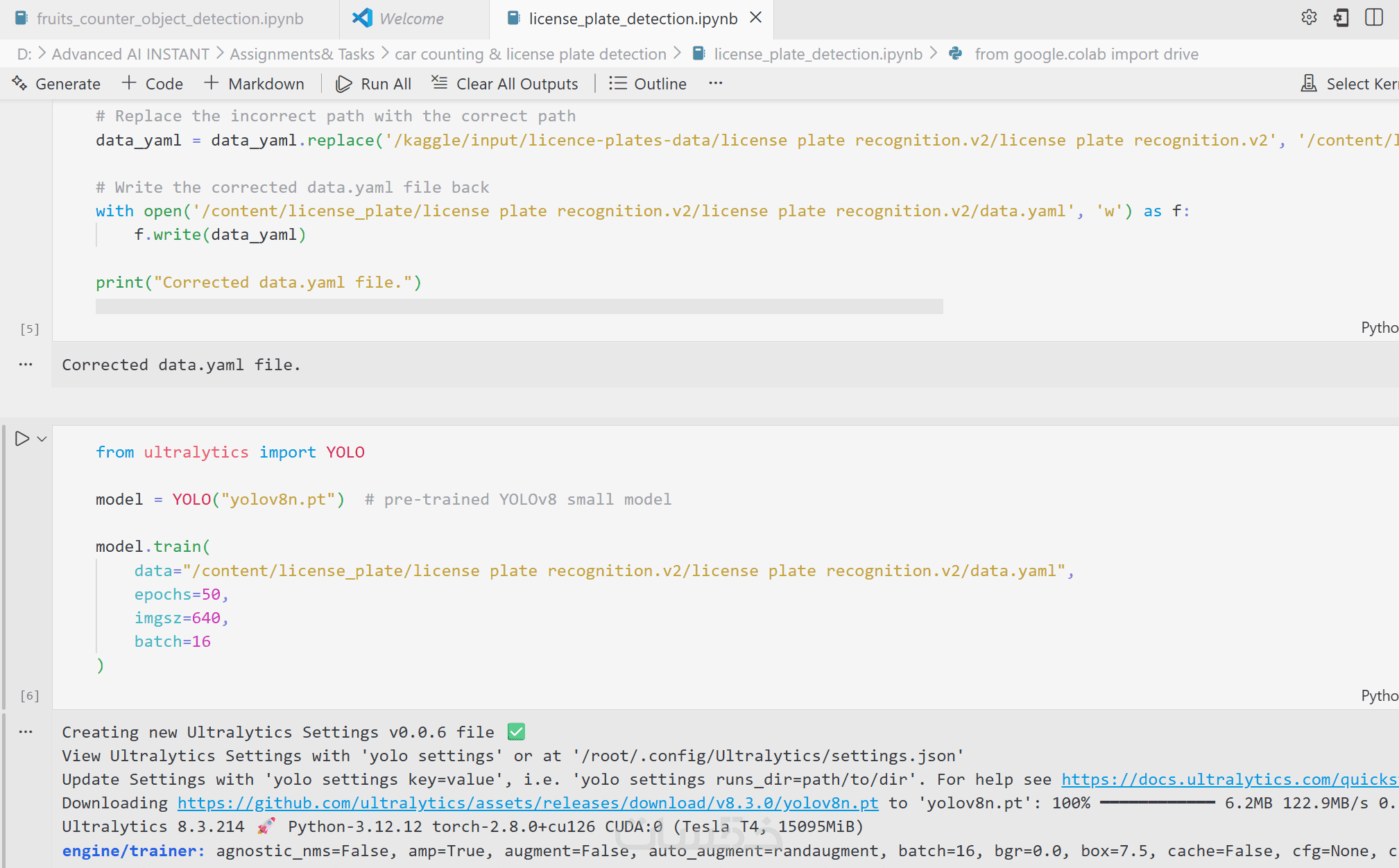Click the Generate sparkle icon
The height and width of the screenshot is (868, 1399).
point(19,84)
